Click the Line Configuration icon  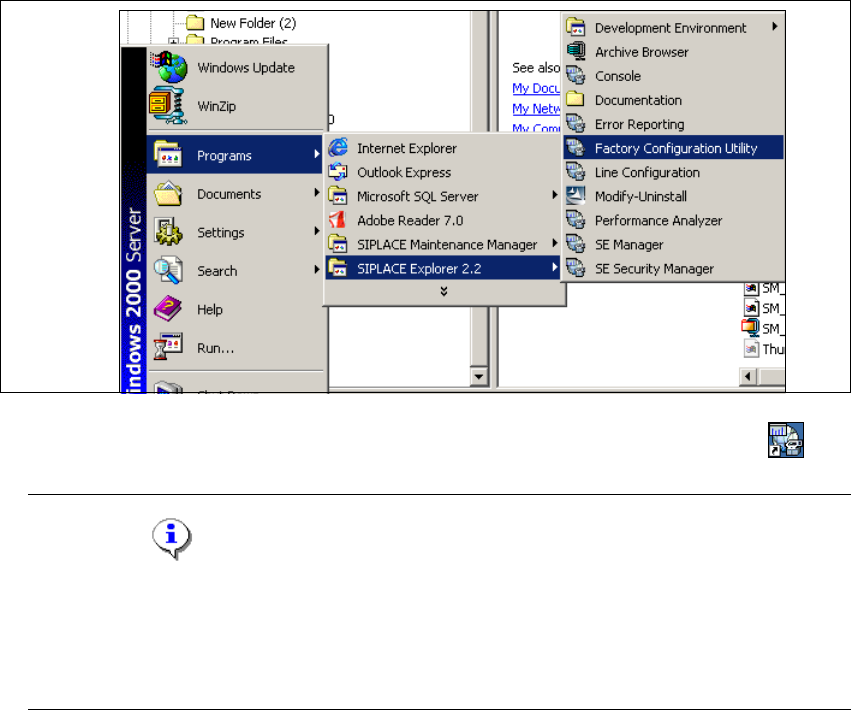click(576, 172)
